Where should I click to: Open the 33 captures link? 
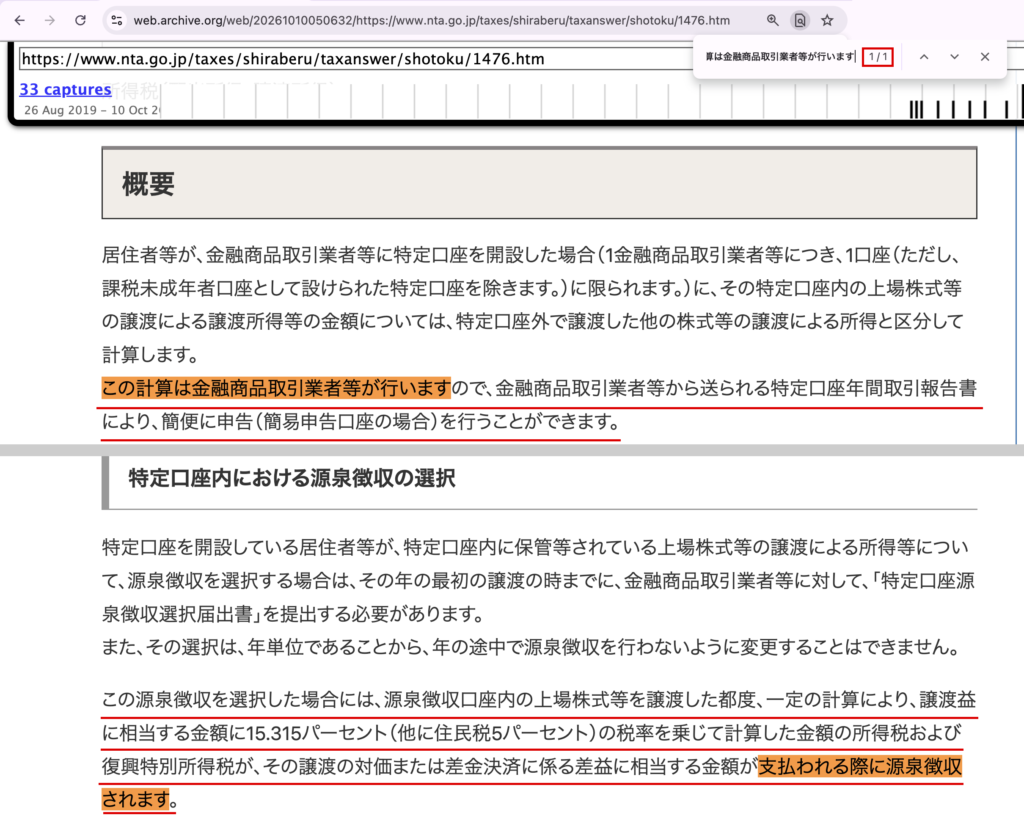(x=65, y=89)
